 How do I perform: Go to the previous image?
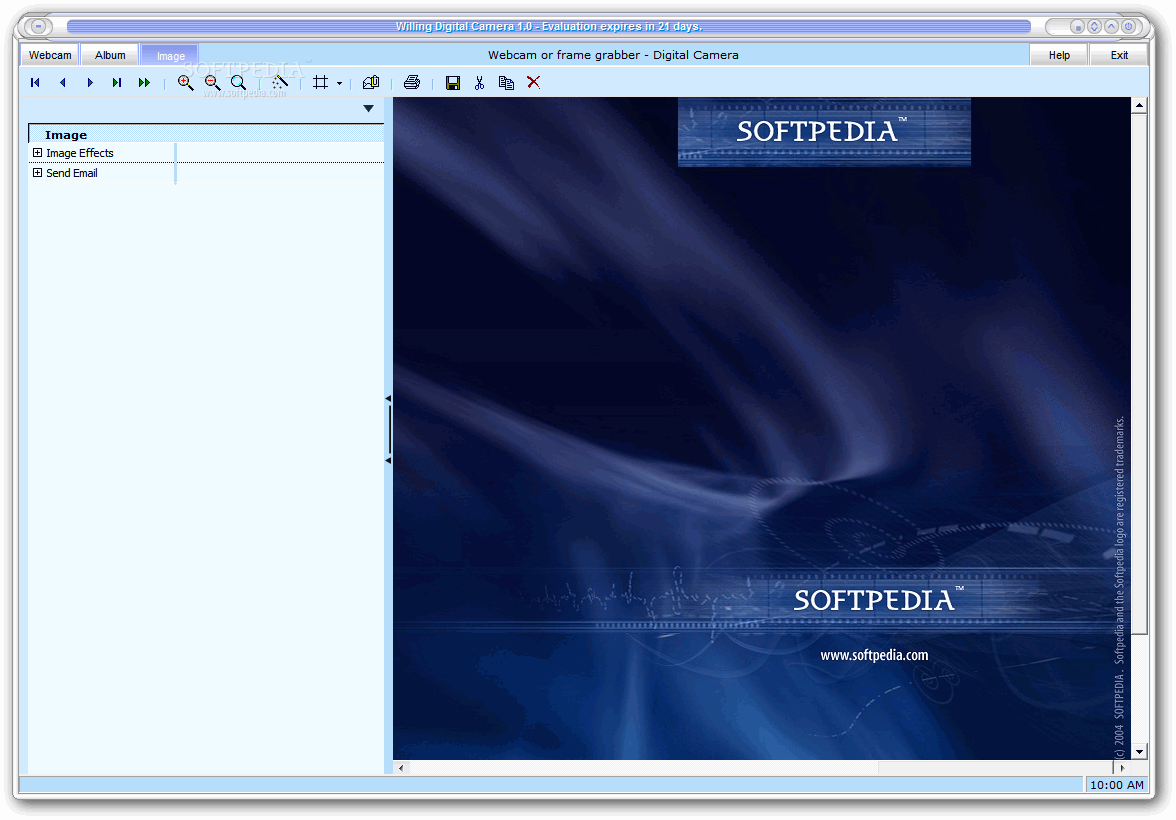pos(62,83)
